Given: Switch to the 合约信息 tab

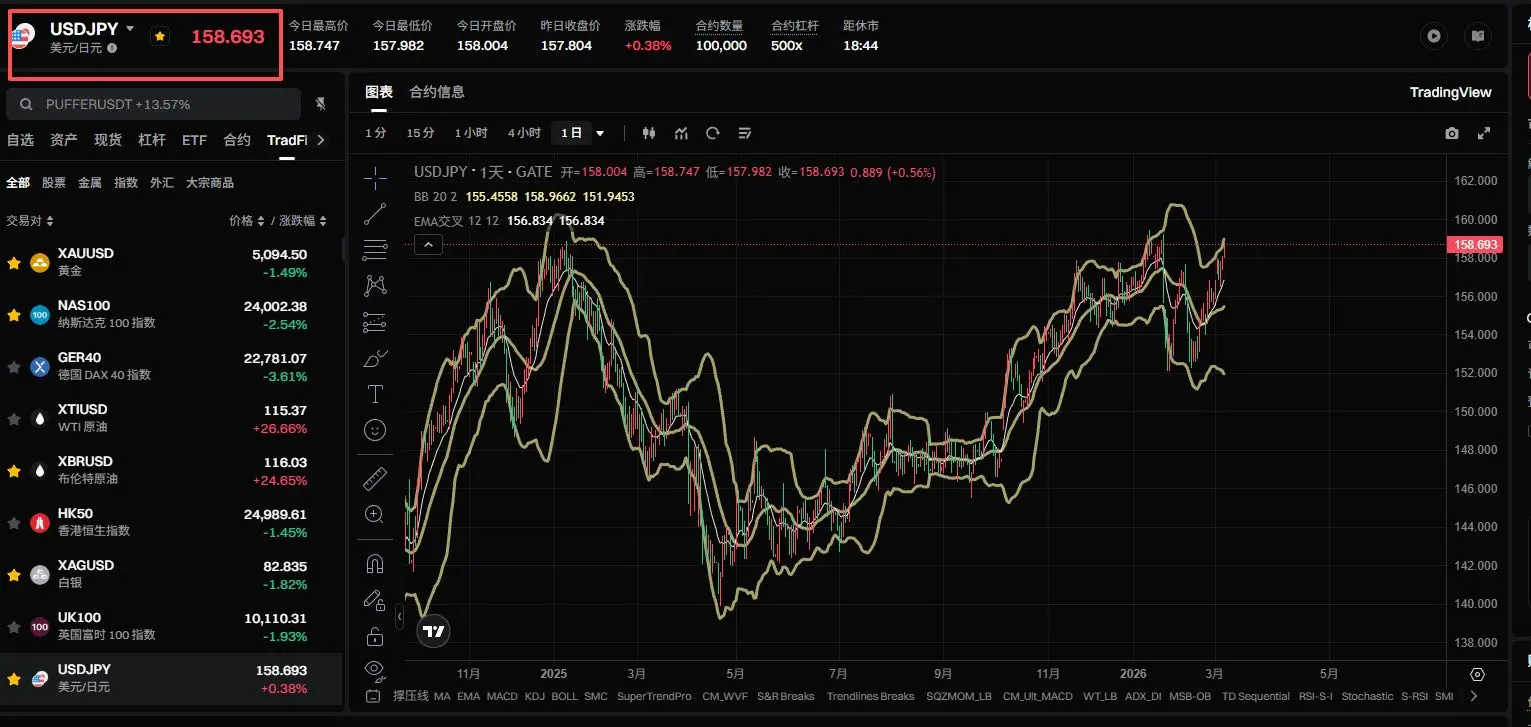Looking at the screenshot, I should [437, 92].
